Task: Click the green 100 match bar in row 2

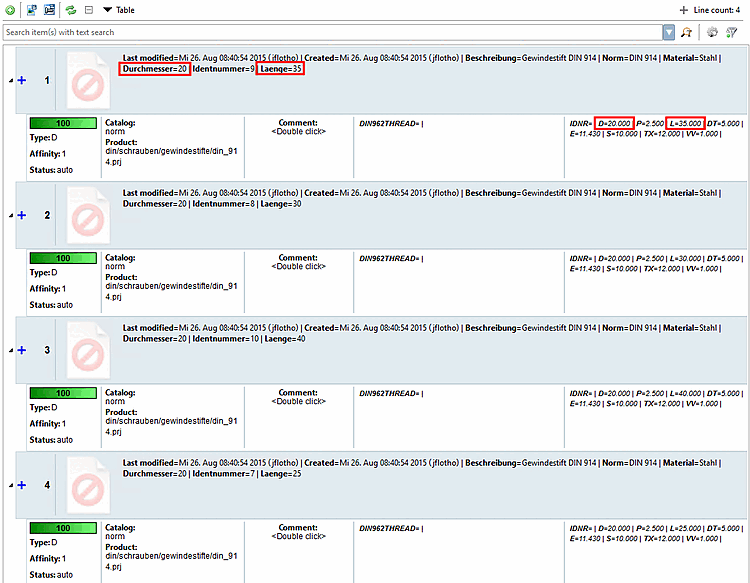Action: click(63, 258)
